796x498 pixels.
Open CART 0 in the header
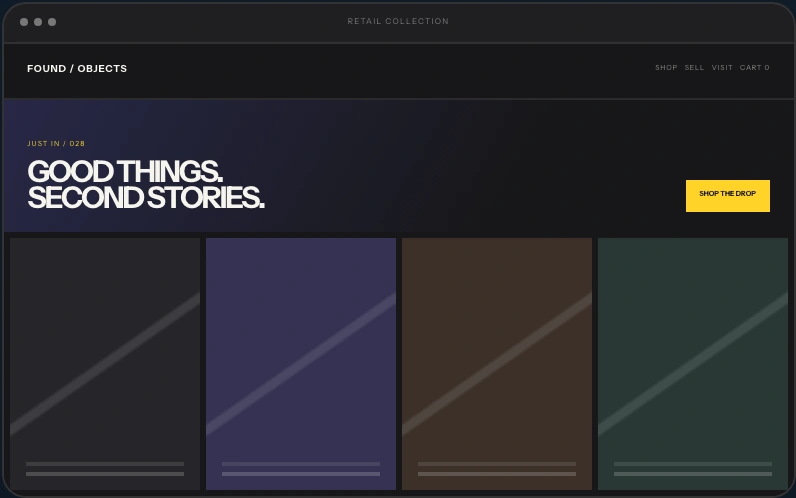coord(754,68)
